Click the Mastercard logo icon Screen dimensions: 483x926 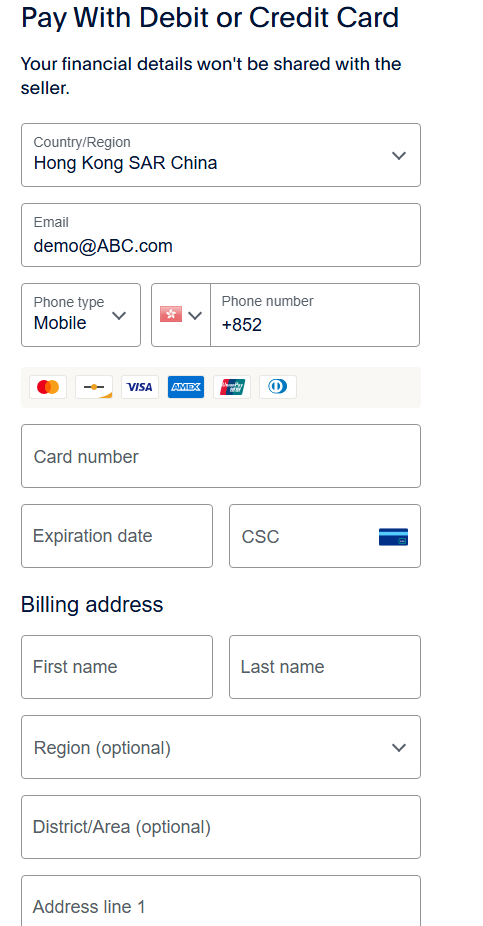pyautogui.click(x=48, y=387)
